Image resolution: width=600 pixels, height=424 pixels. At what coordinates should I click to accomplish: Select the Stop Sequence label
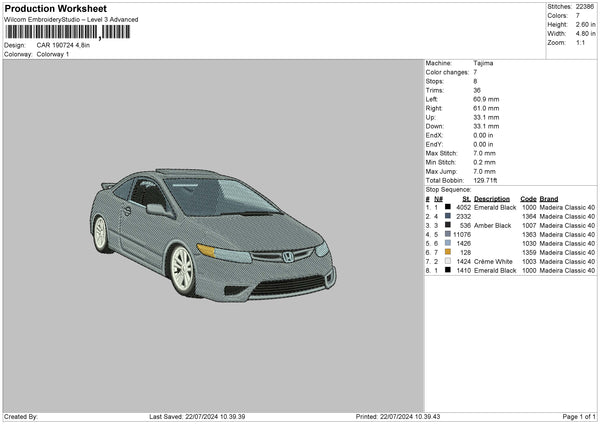coord(448,188)
